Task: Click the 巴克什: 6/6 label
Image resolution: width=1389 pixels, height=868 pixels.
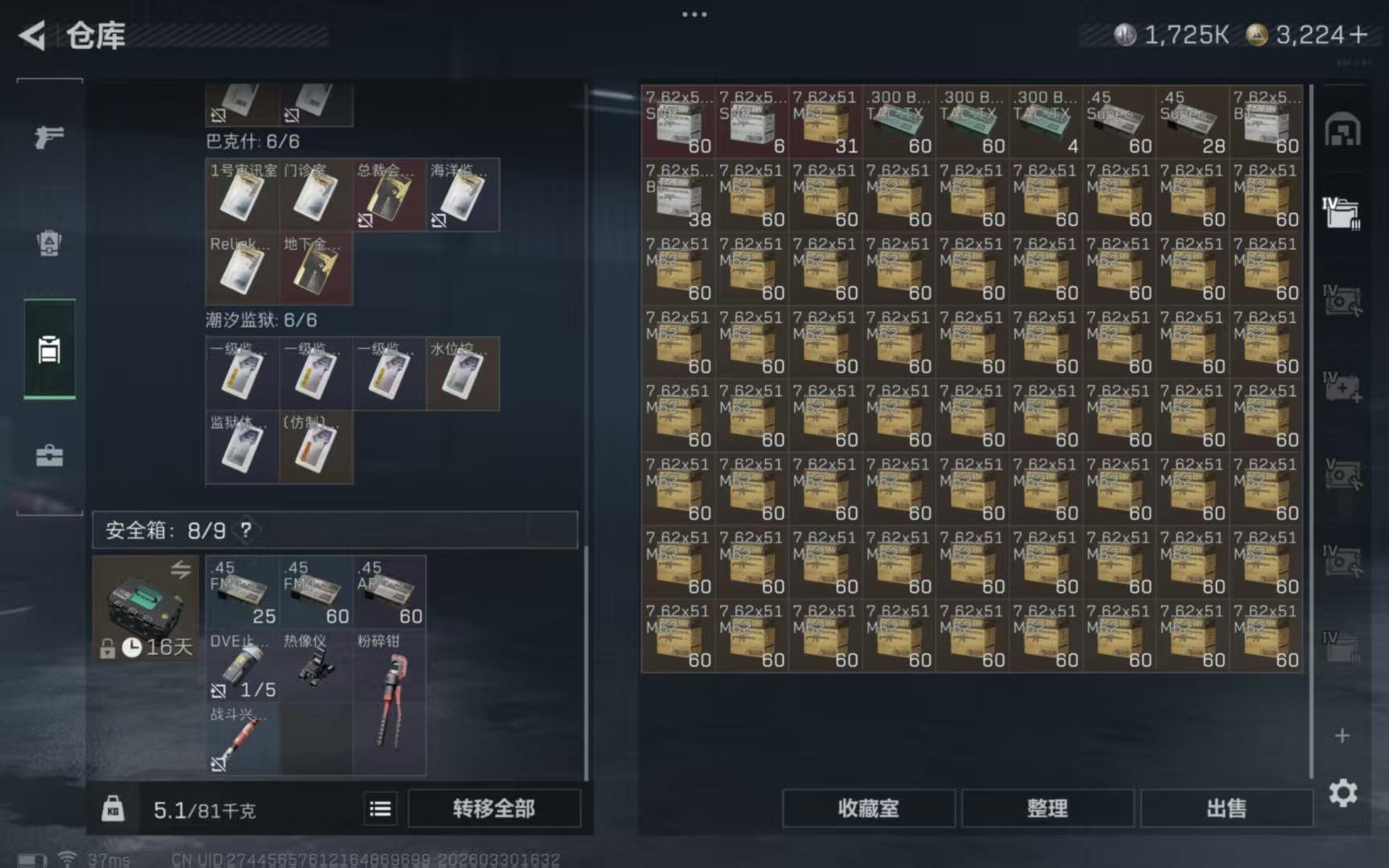Action: [x=252, y=141]
